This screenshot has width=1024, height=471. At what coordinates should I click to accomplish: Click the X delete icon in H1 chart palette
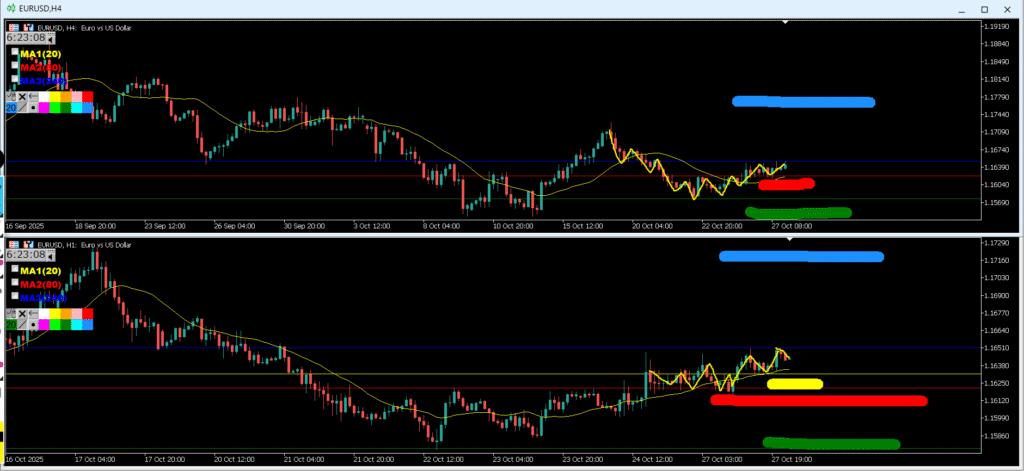click(x=22, y=314)
